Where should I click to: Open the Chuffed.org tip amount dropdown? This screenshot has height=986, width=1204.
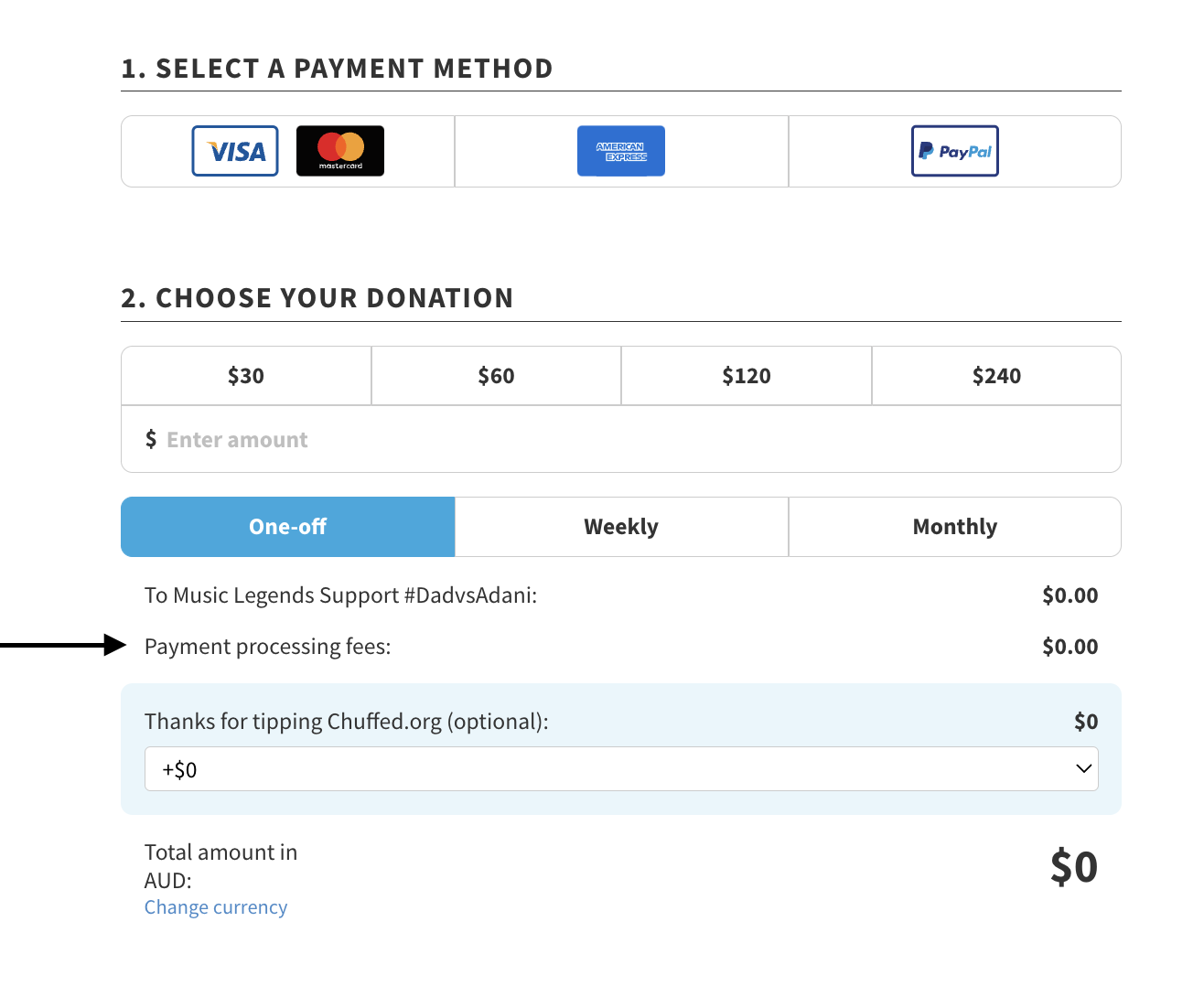pyautogui.click(x=621, y=769)
